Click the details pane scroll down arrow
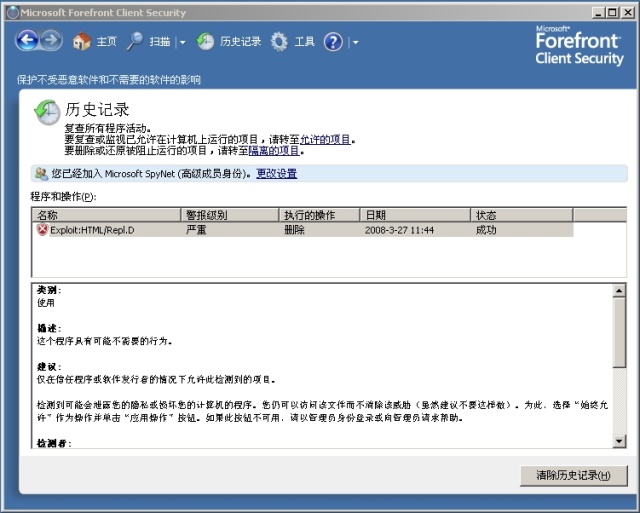This screenshot has width=640, height=513. point(619,440)
